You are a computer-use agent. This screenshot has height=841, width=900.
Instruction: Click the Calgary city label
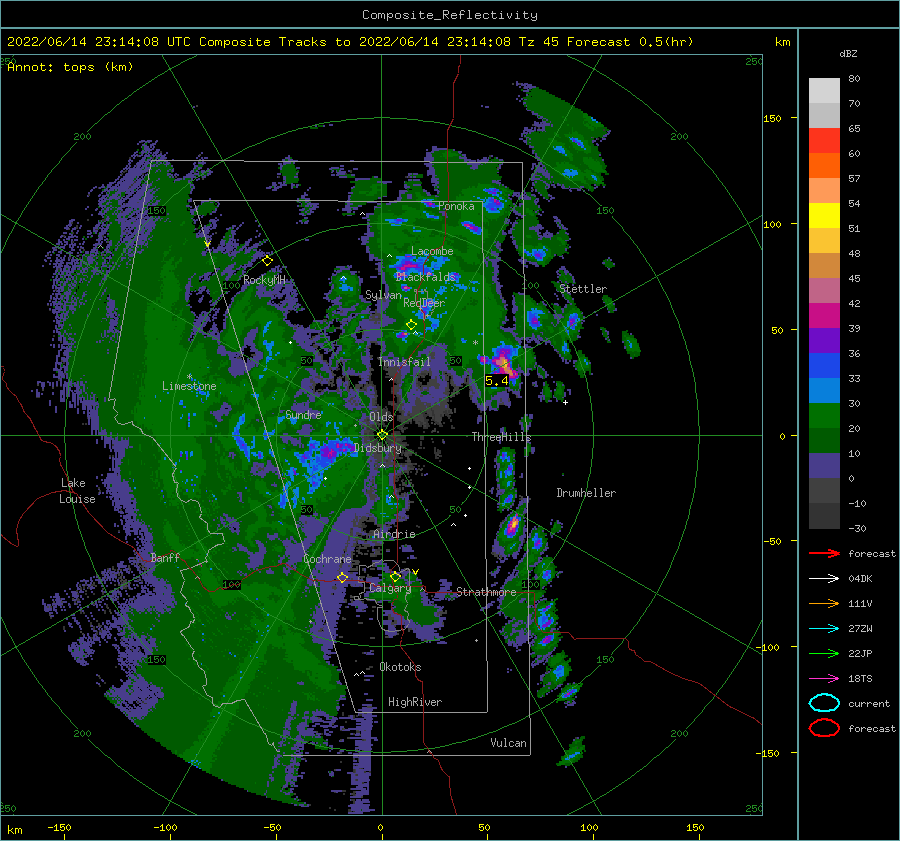[x=390, y=588]
